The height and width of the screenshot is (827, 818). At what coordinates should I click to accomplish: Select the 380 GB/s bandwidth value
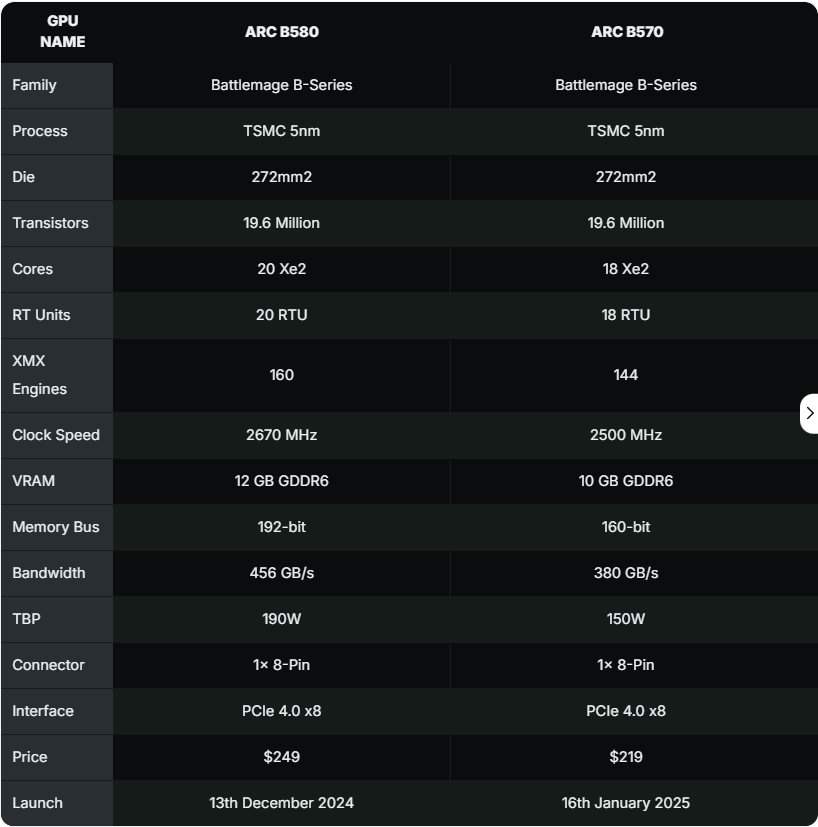(x=626, y=572)
